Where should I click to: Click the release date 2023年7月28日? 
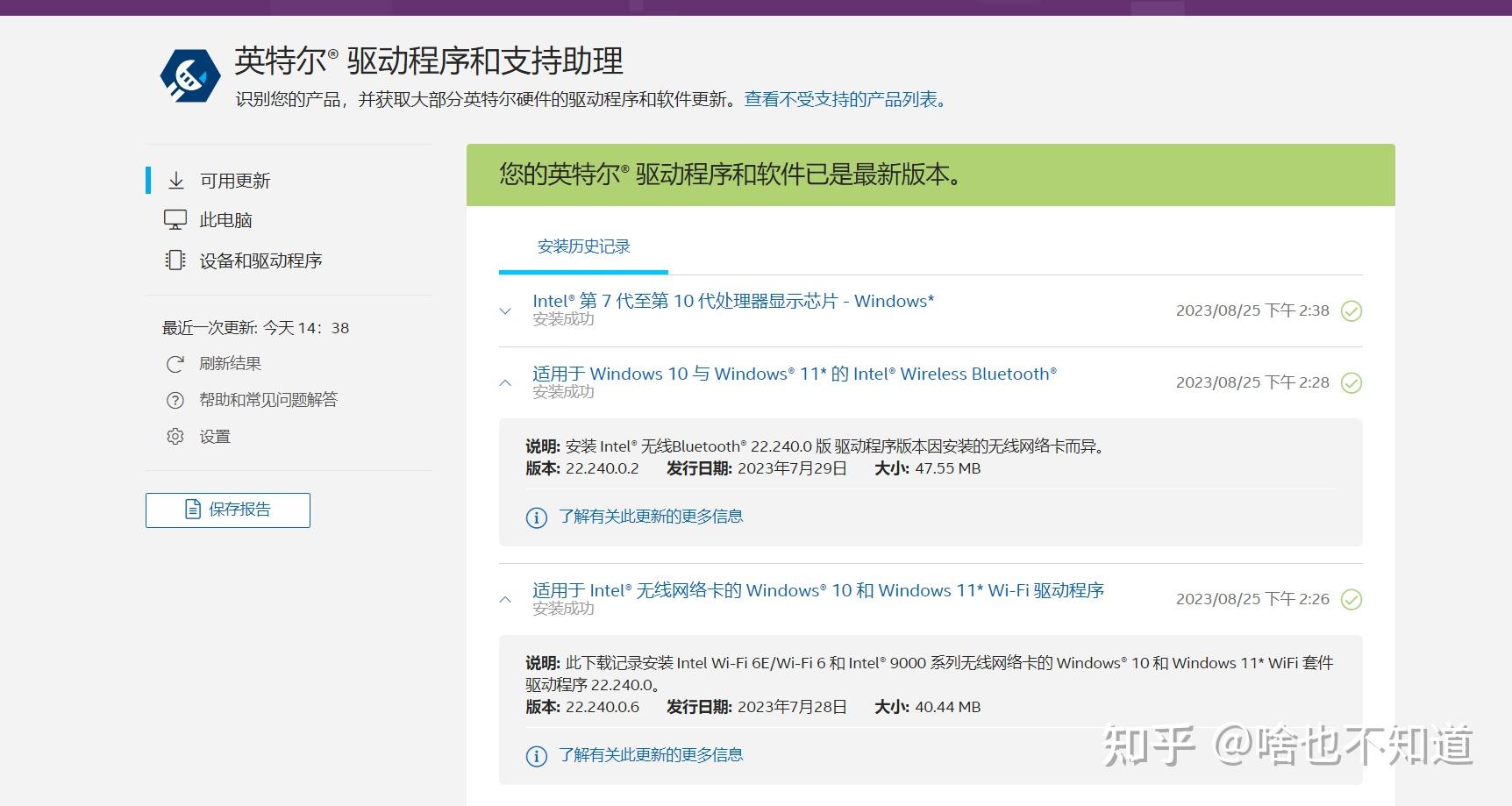pyautogui.click(x=792, y=707)
